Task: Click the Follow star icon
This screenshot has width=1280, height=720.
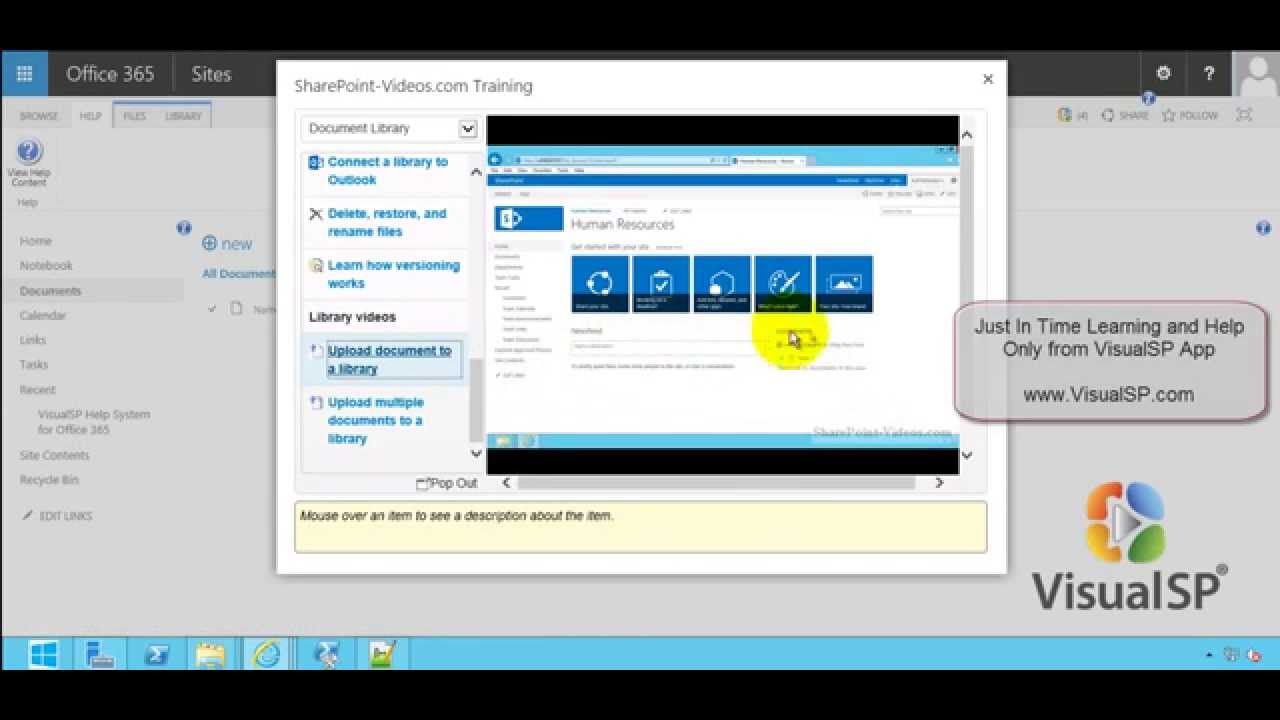Action: pos(1168,115)
